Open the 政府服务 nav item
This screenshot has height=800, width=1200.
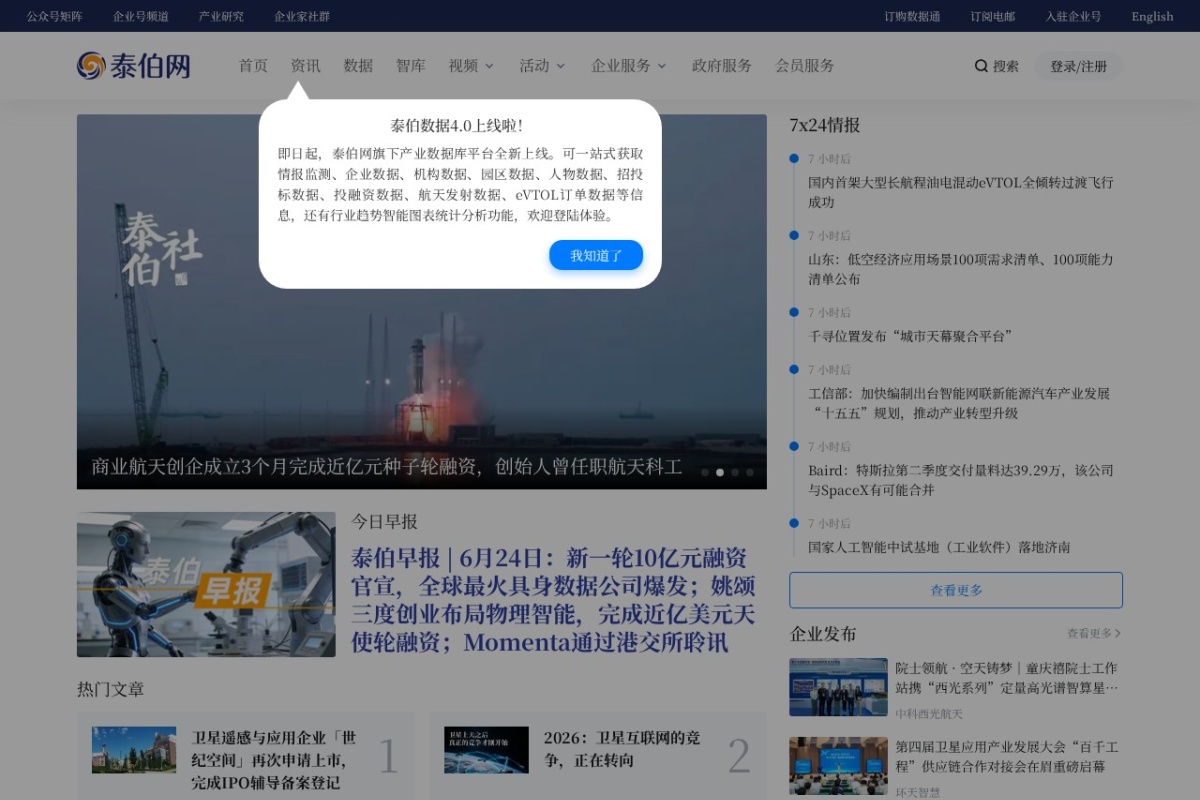[722, 66]
